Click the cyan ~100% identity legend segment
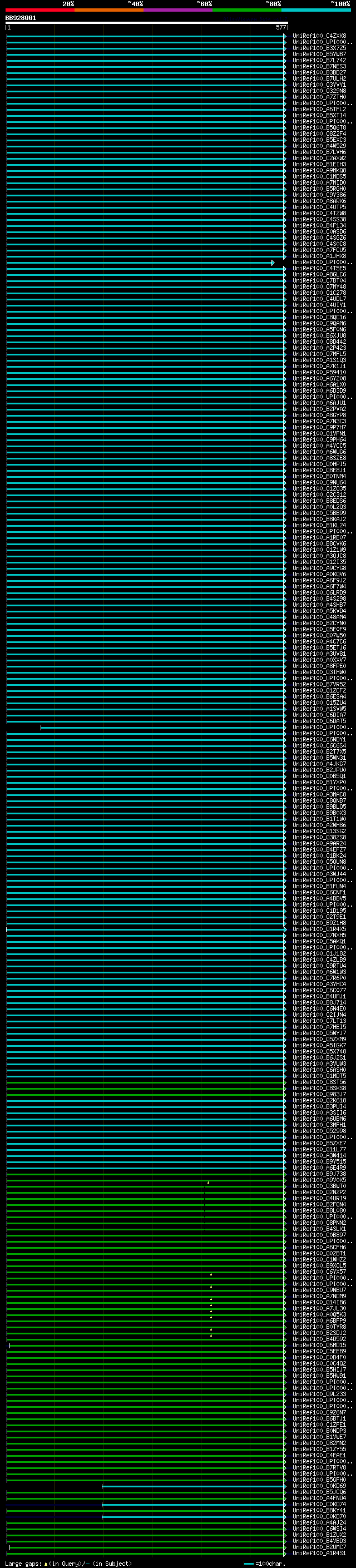The width and height of the screenshot is (356, 1568). (x=316, y=10)
